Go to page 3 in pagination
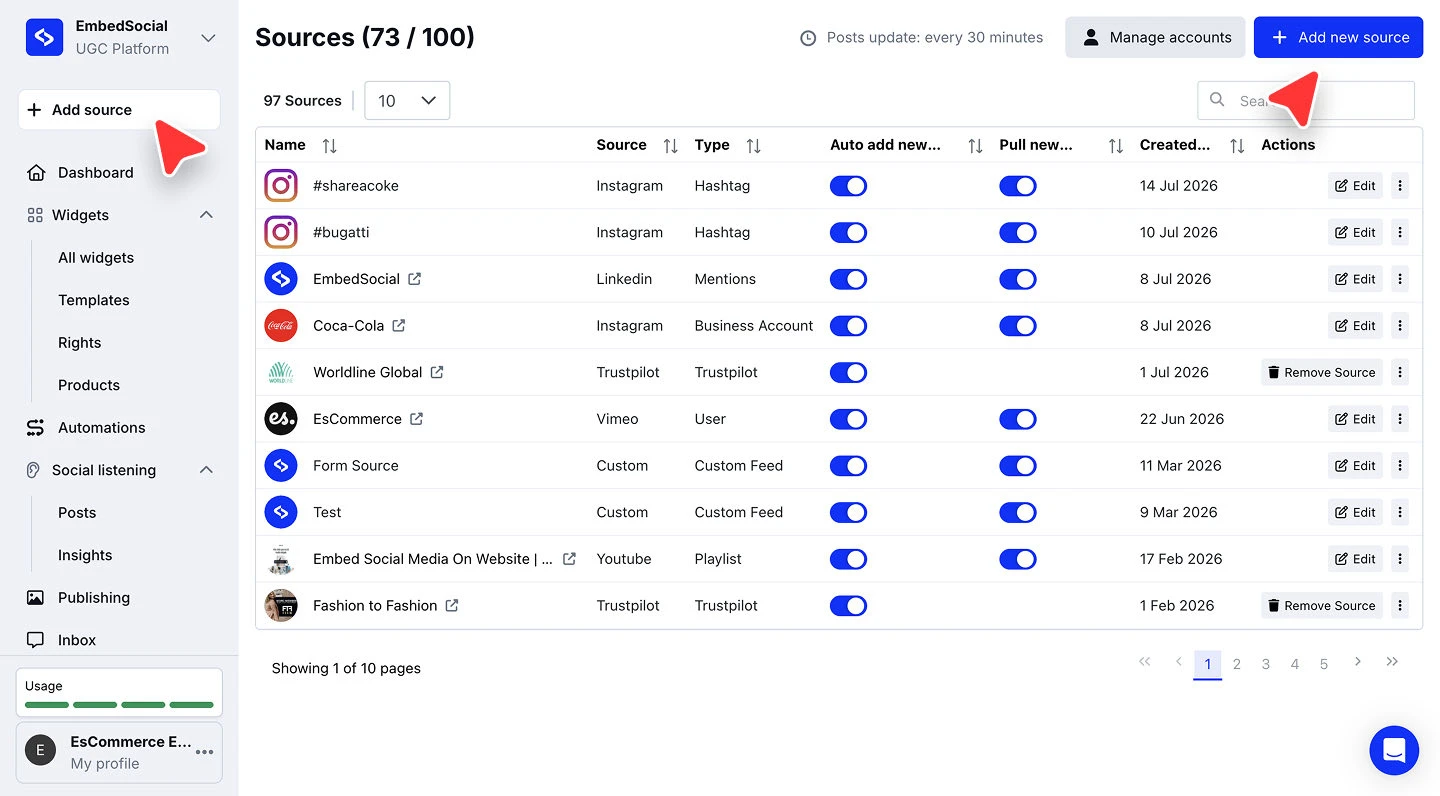 [x=1266, y=664]
